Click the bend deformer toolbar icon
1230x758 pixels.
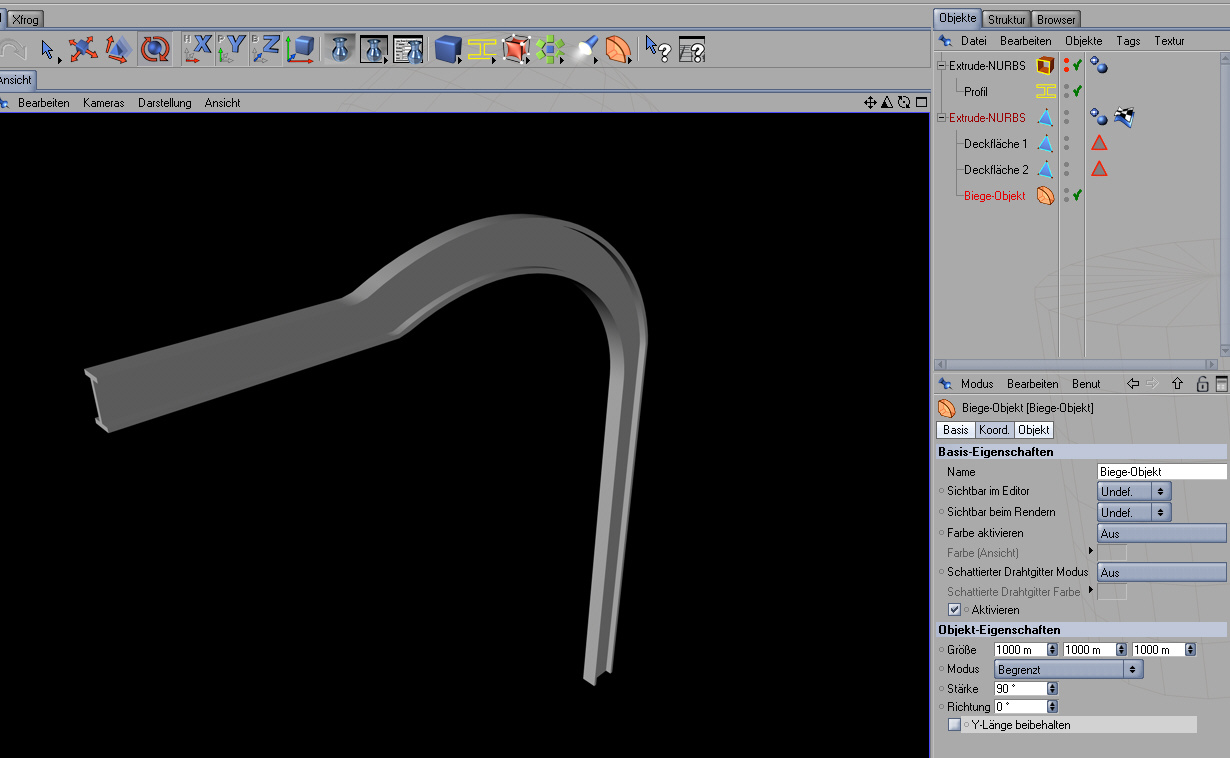tap(619, 48)
